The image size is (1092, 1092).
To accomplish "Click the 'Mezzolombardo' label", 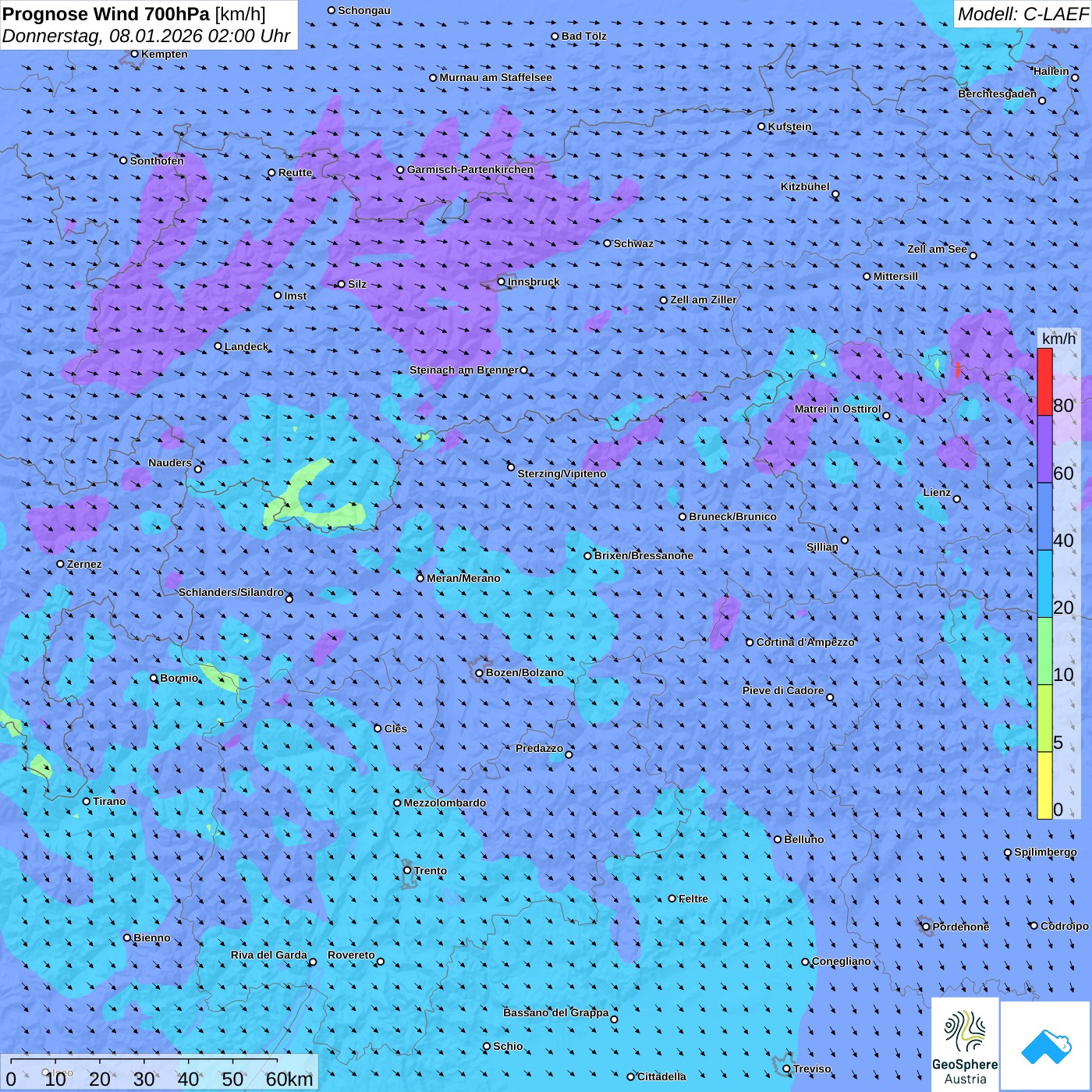I will [x=445, y=803].
